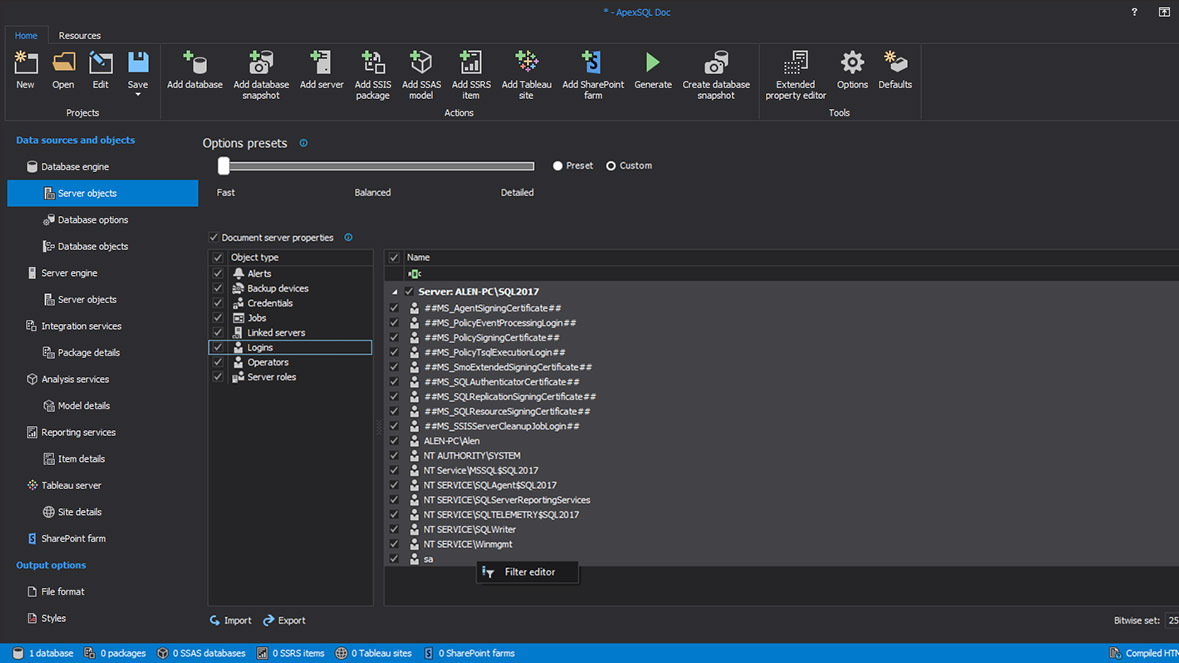Image resolution: width=1179 pixels, height=663 pixels.
Task: Click Add database snapshot icon
Action: click(261, 62)
